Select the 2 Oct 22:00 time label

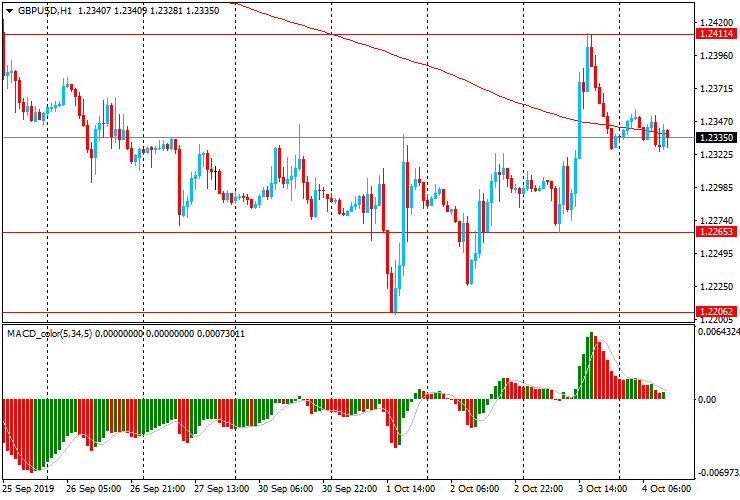click(538, 489)
